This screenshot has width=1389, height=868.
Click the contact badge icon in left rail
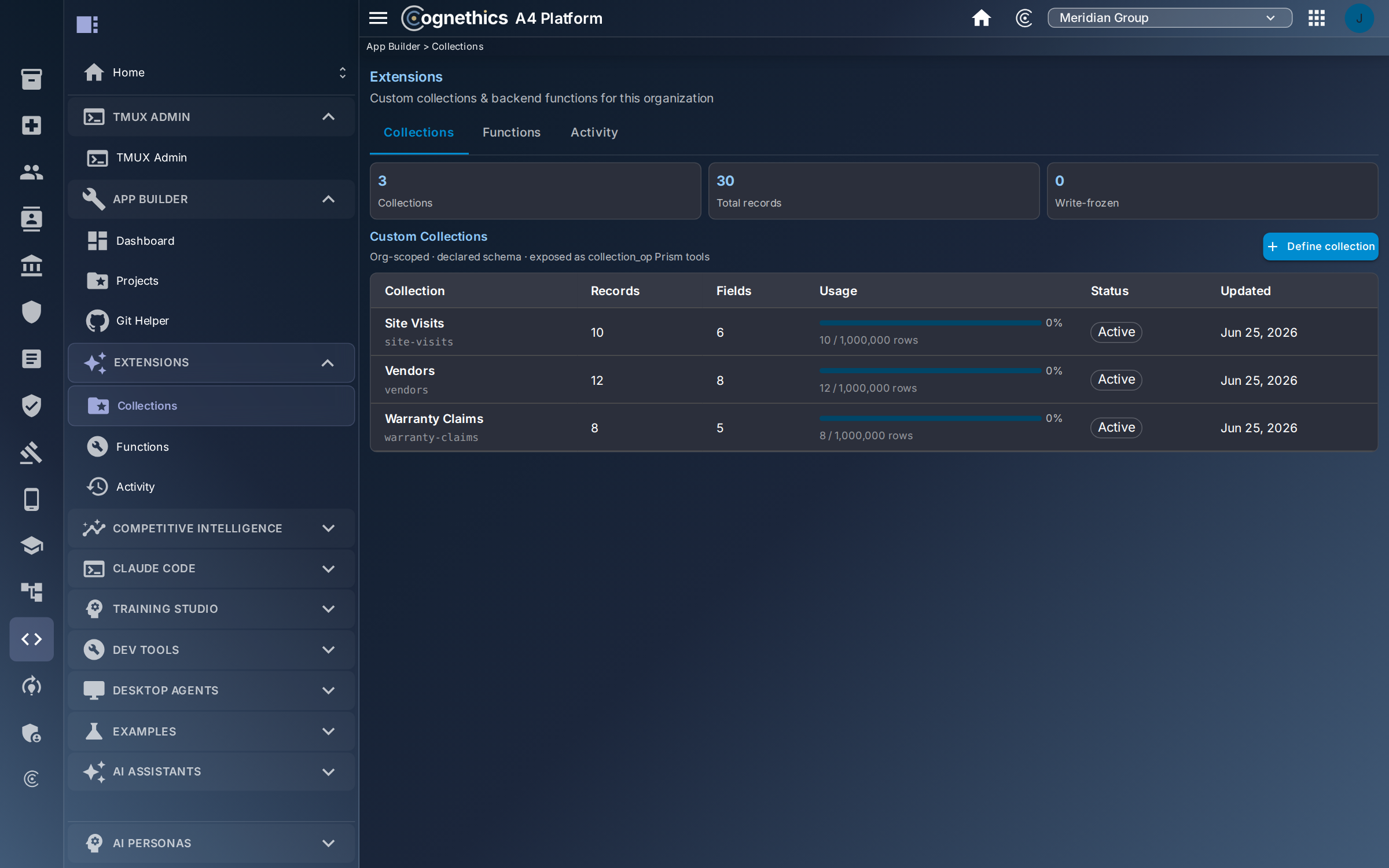(x=31, y=219)
